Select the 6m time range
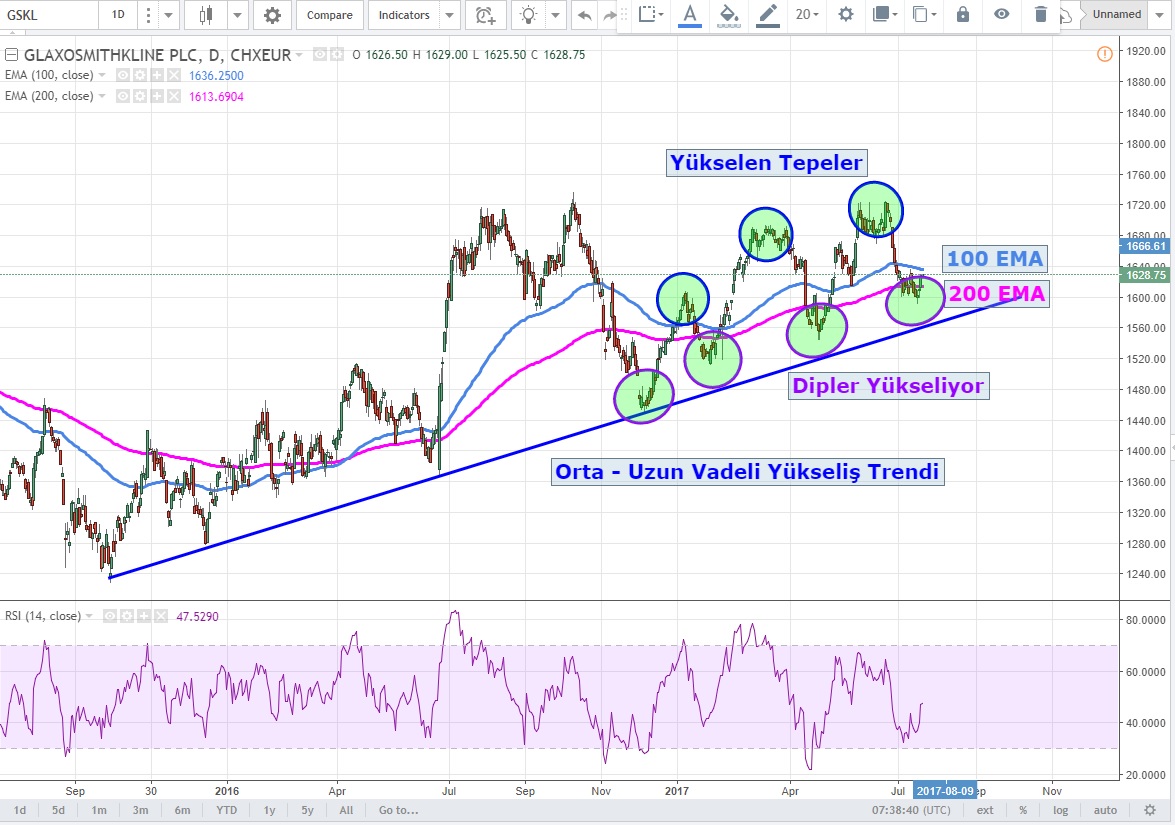 click(x=182, y=809)
